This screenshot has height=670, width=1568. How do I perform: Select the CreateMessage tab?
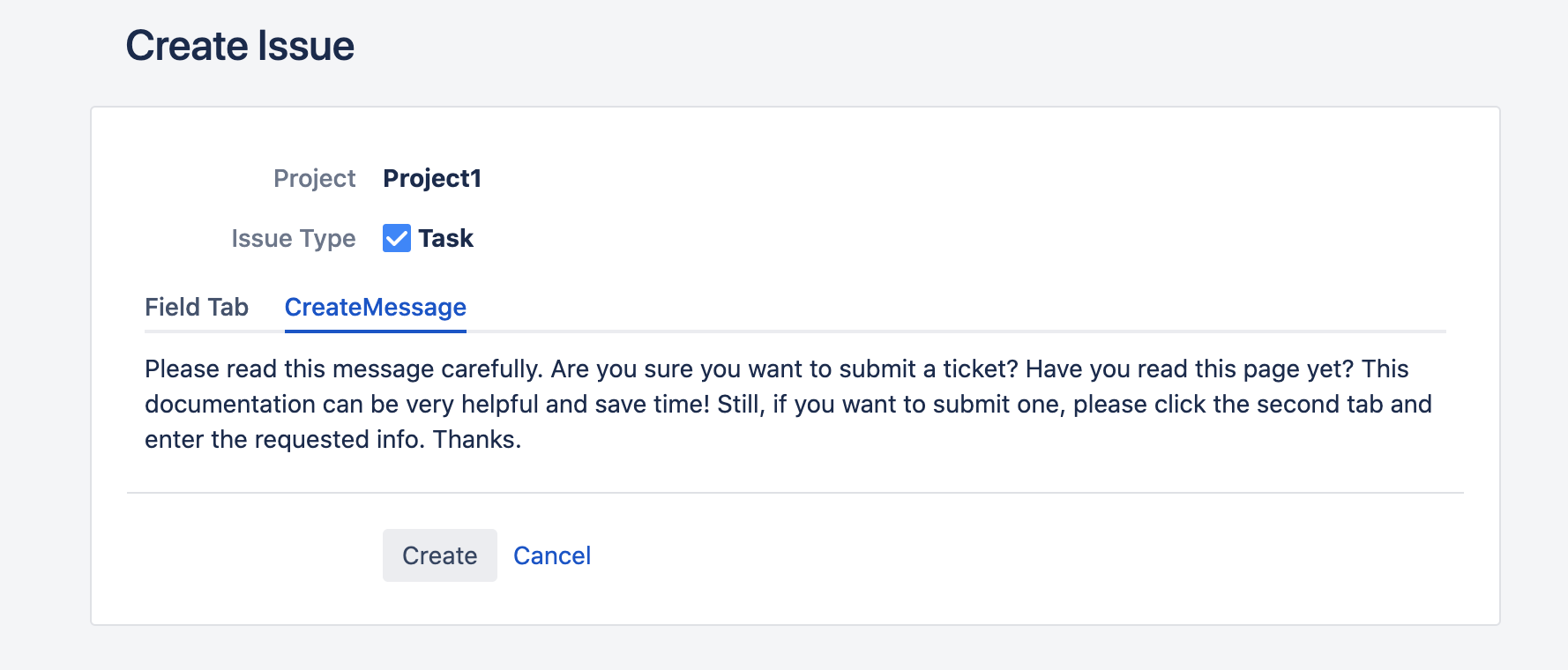click(x=375, y=307)
